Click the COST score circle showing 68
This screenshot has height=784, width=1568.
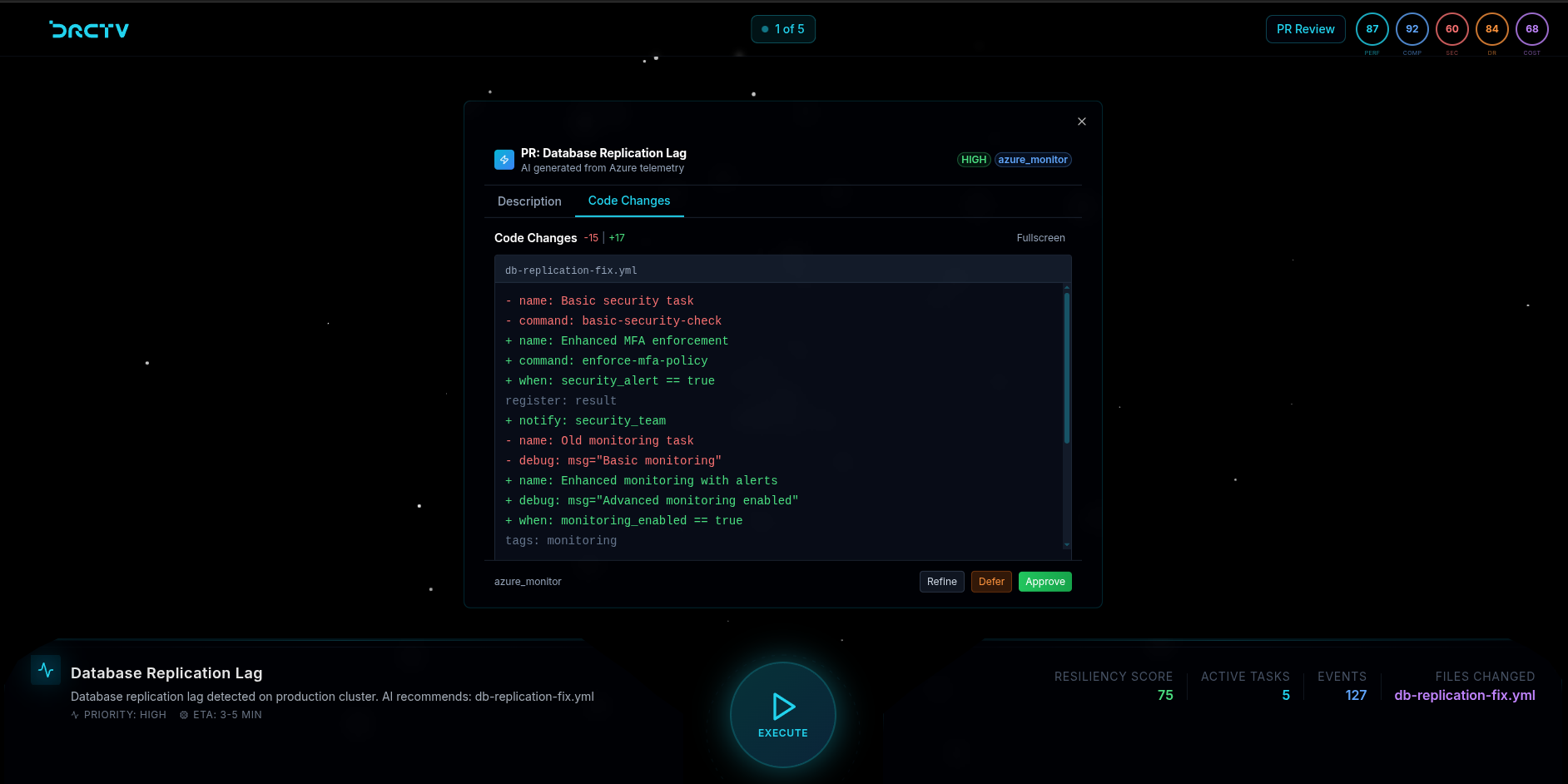click(x=1531, y=29)
